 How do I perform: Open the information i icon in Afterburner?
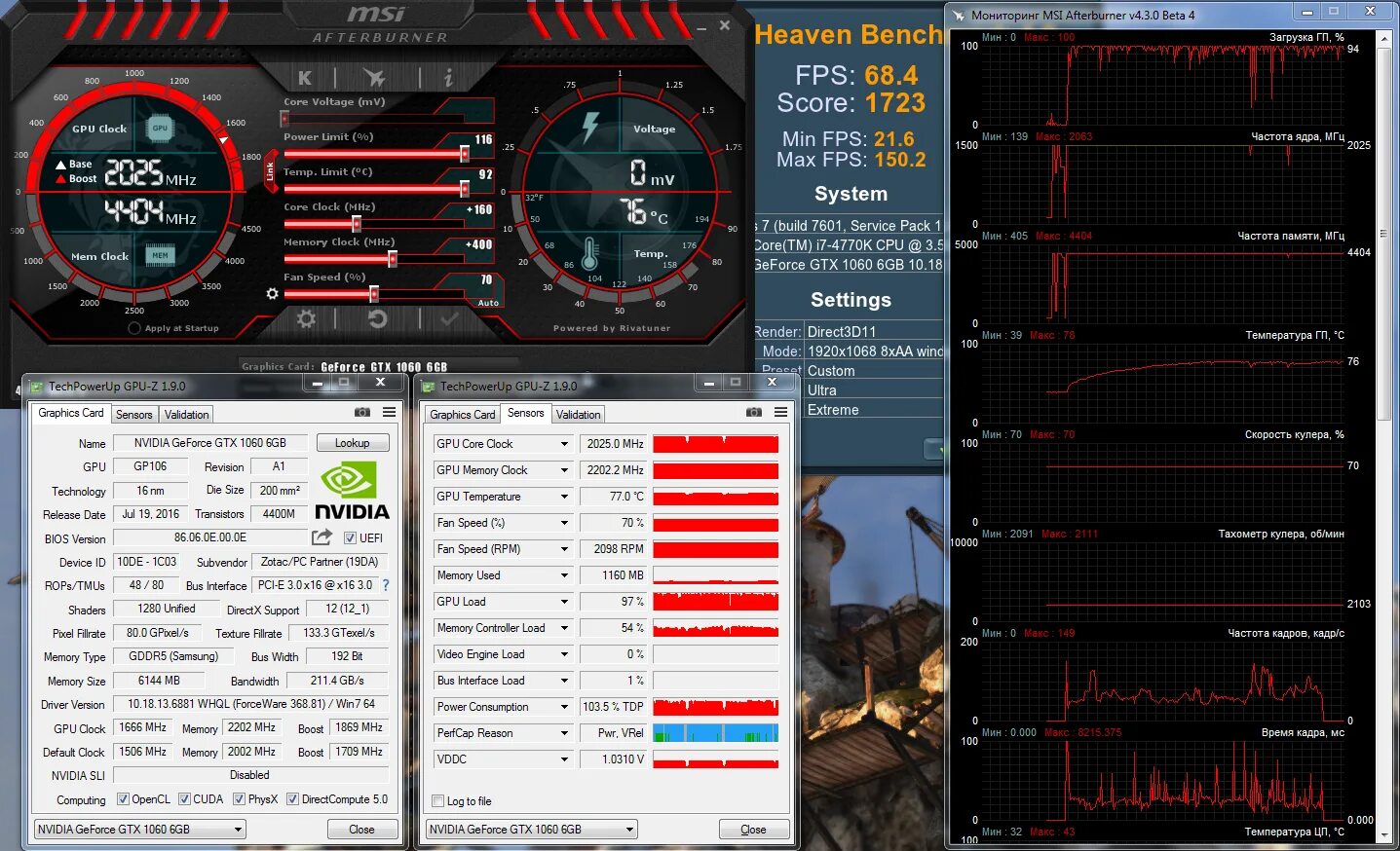pos(447,77)
